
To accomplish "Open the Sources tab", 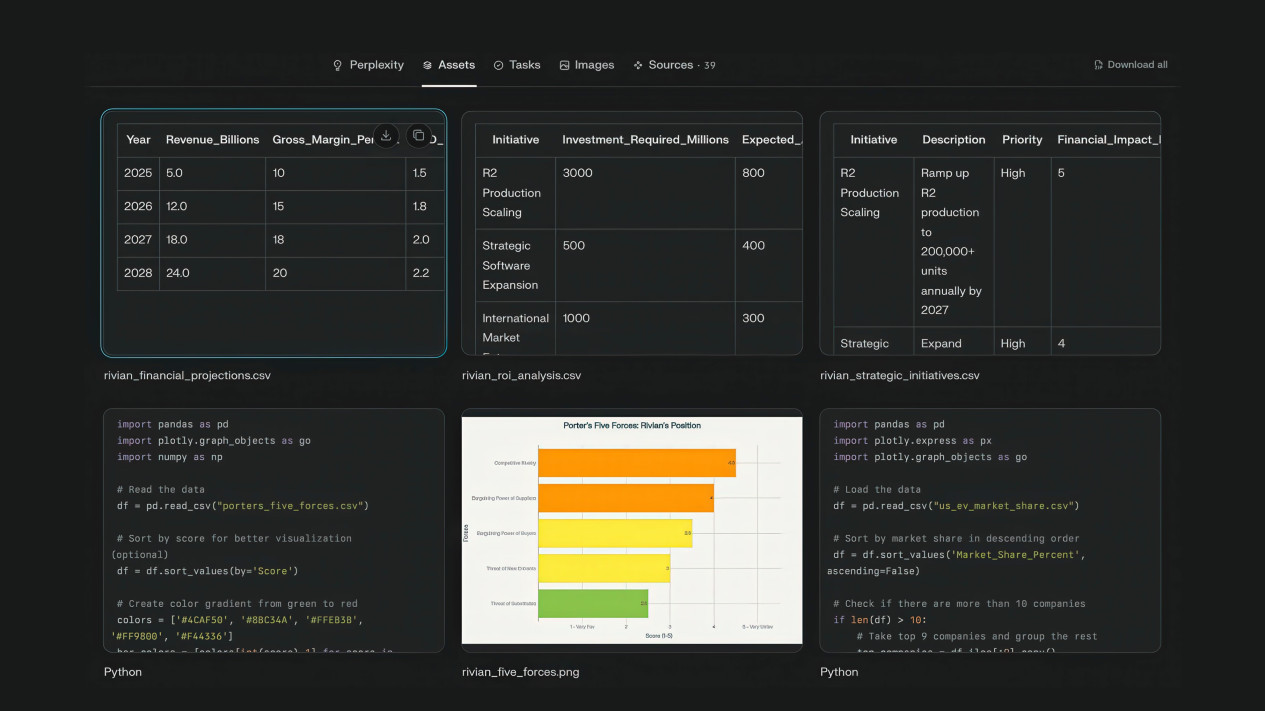I will point(673,65).
